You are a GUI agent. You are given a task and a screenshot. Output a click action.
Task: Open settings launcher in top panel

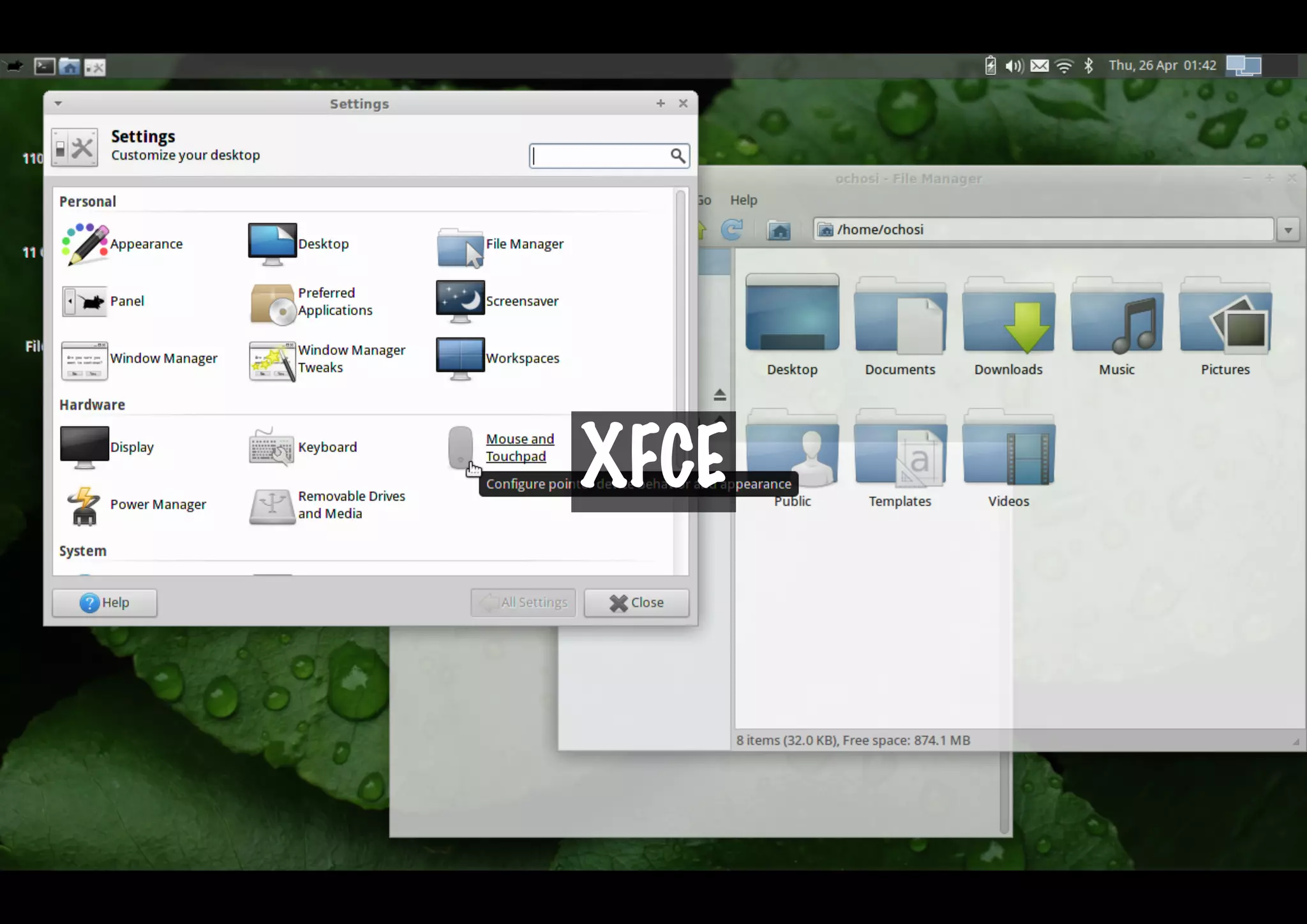[95, 66]
